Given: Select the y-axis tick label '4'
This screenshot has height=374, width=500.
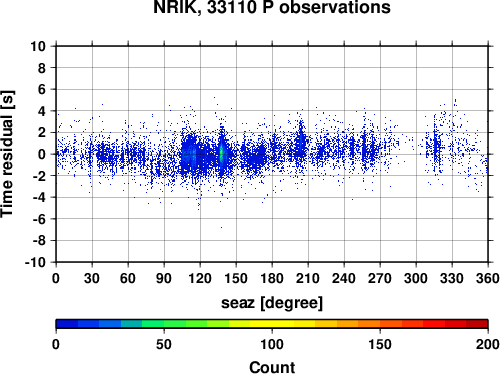Looking at the screenshot, I should [x=41, y=111].
